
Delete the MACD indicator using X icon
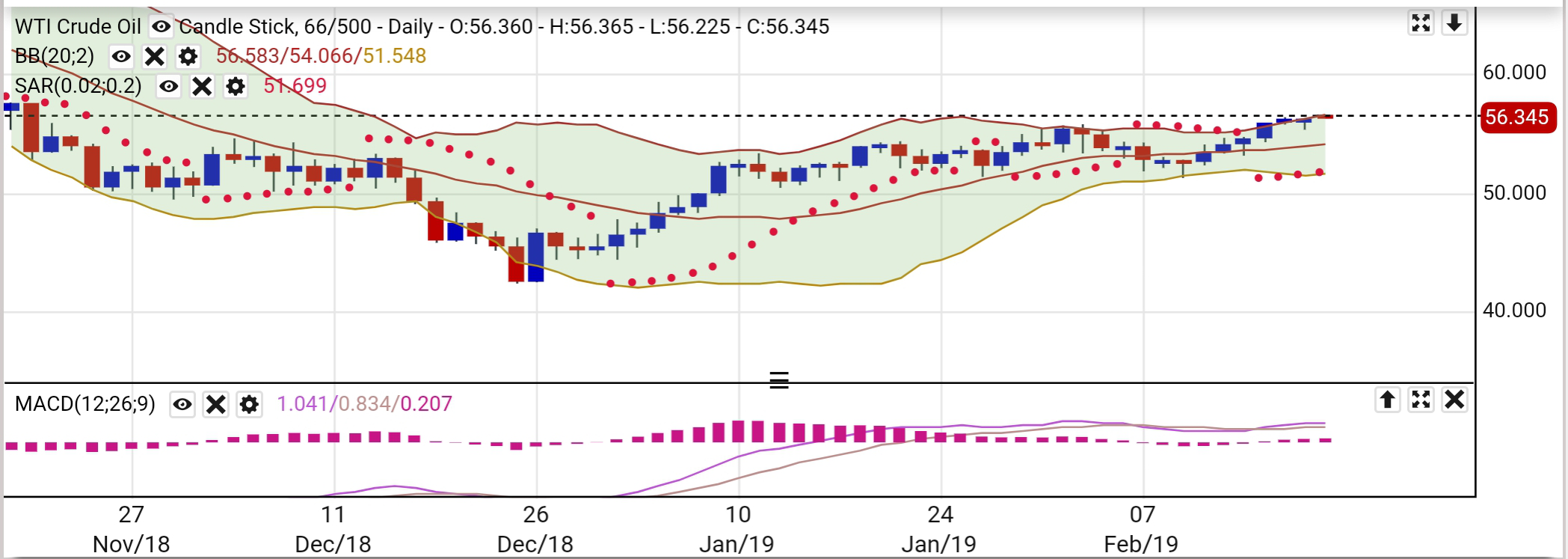[215, 405]
